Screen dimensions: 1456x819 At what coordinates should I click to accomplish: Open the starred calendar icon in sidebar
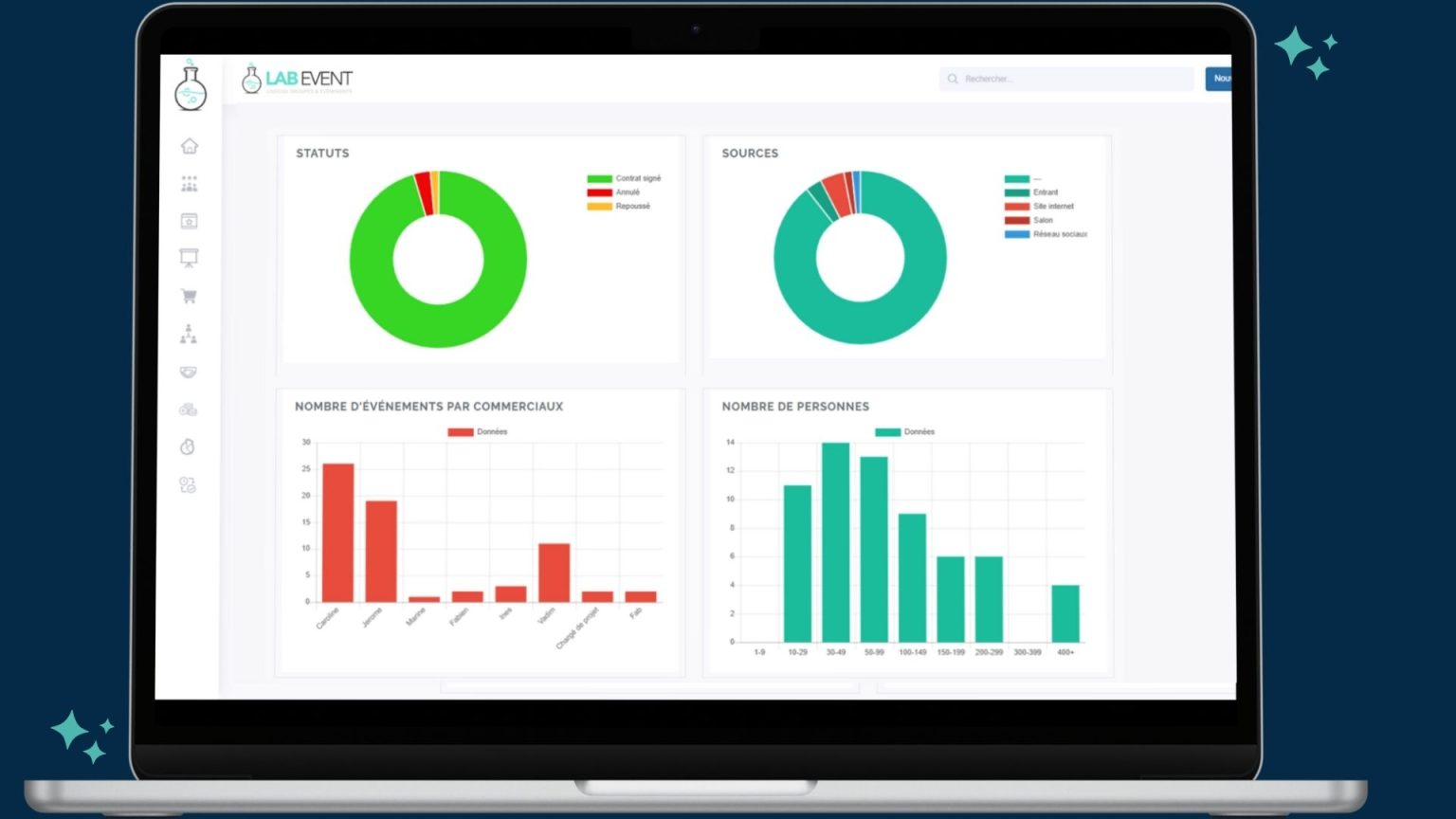190,221
